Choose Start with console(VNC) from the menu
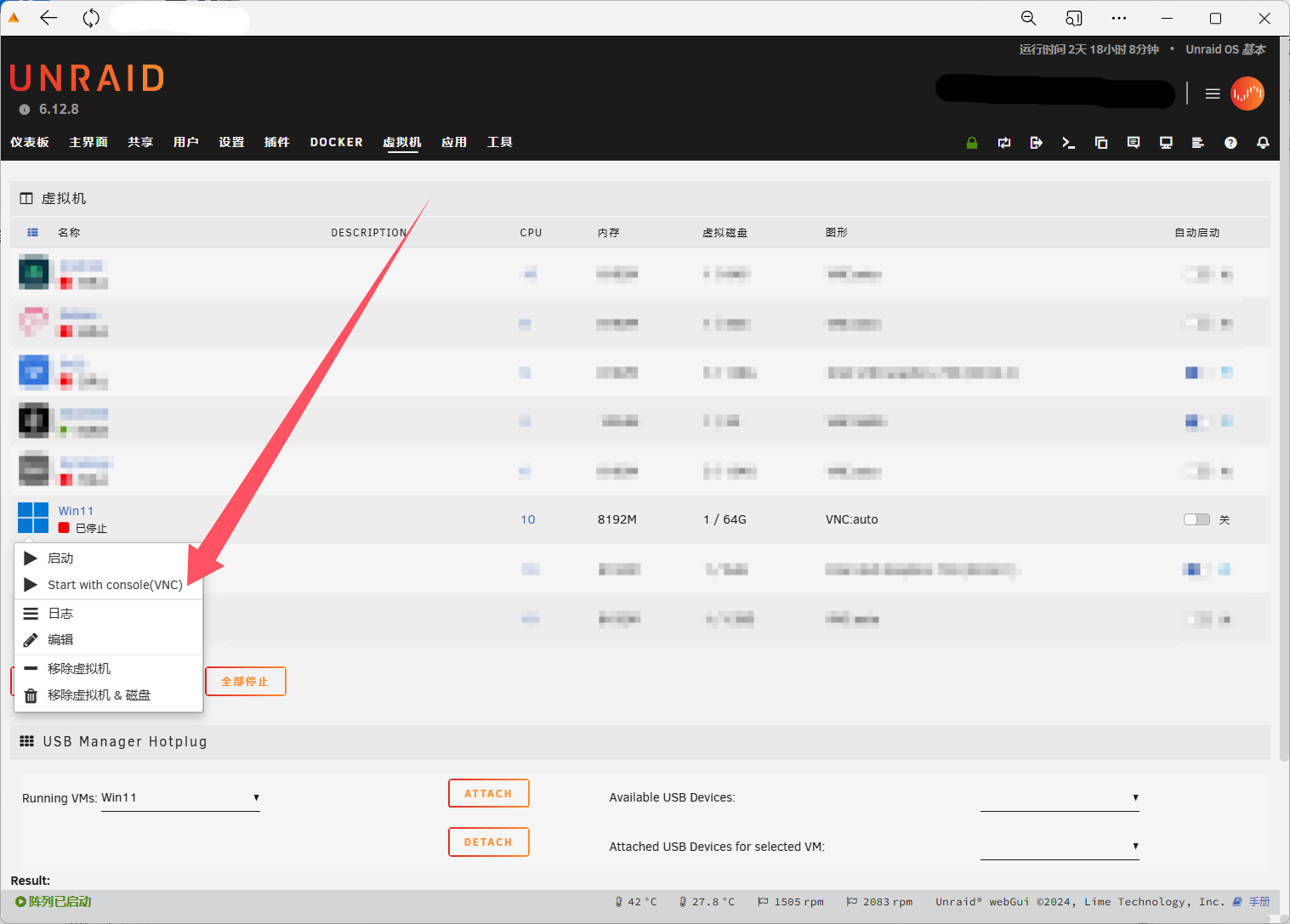1290x924 pixels. (115, 585)
